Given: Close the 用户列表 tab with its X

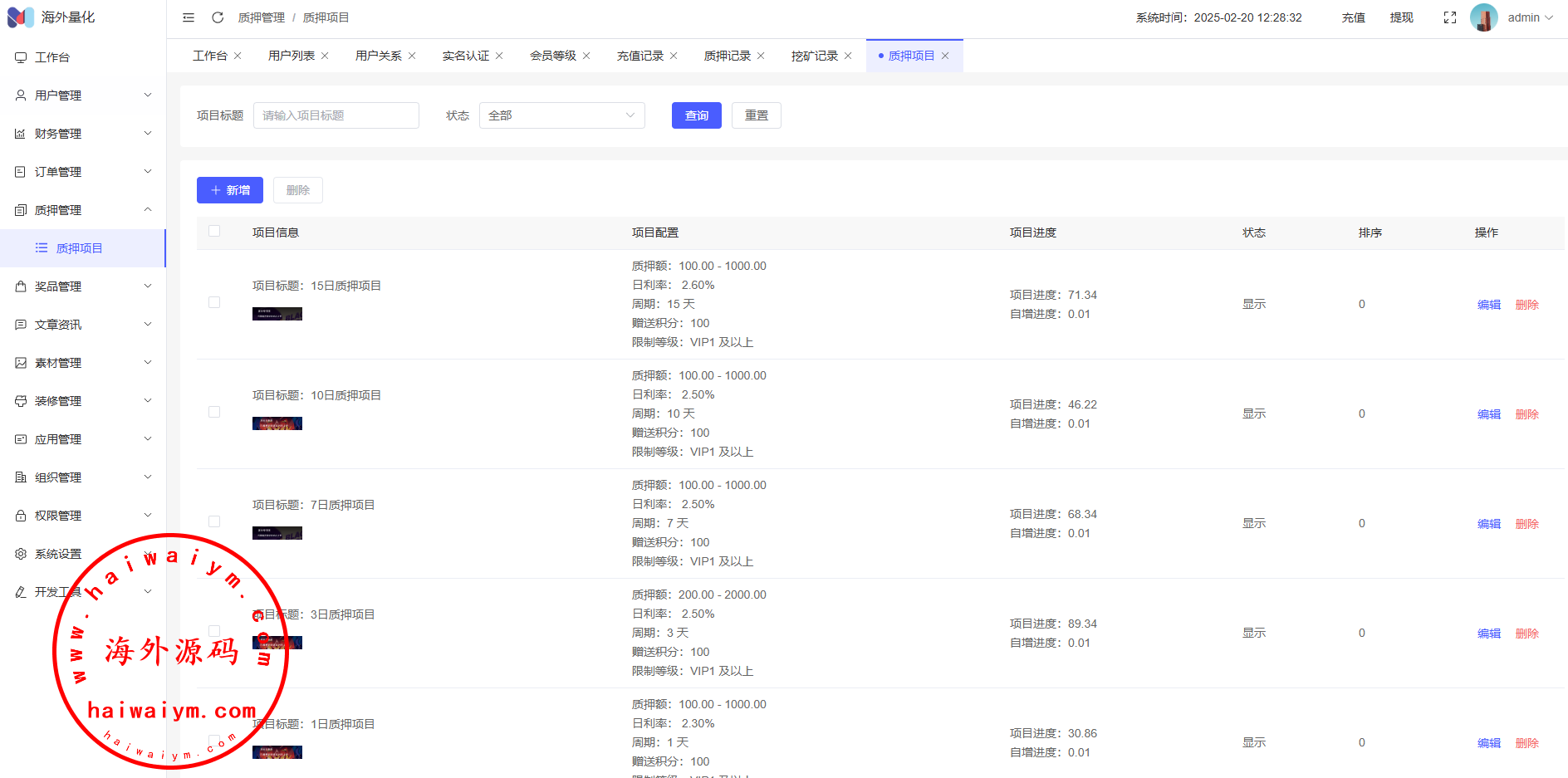Looking at the screenshot, I should click(325, 56).
